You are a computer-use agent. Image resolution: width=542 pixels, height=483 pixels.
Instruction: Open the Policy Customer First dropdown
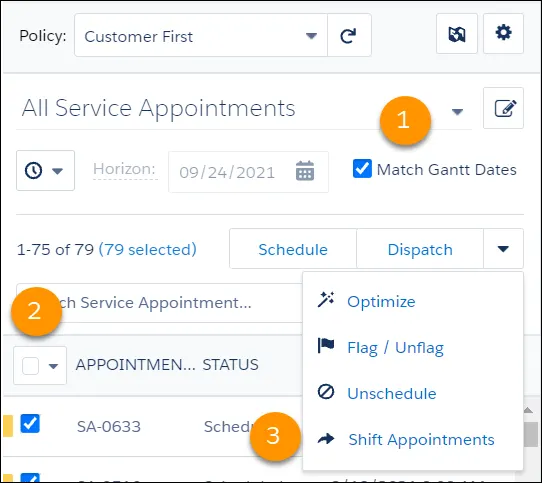point(201,35)
